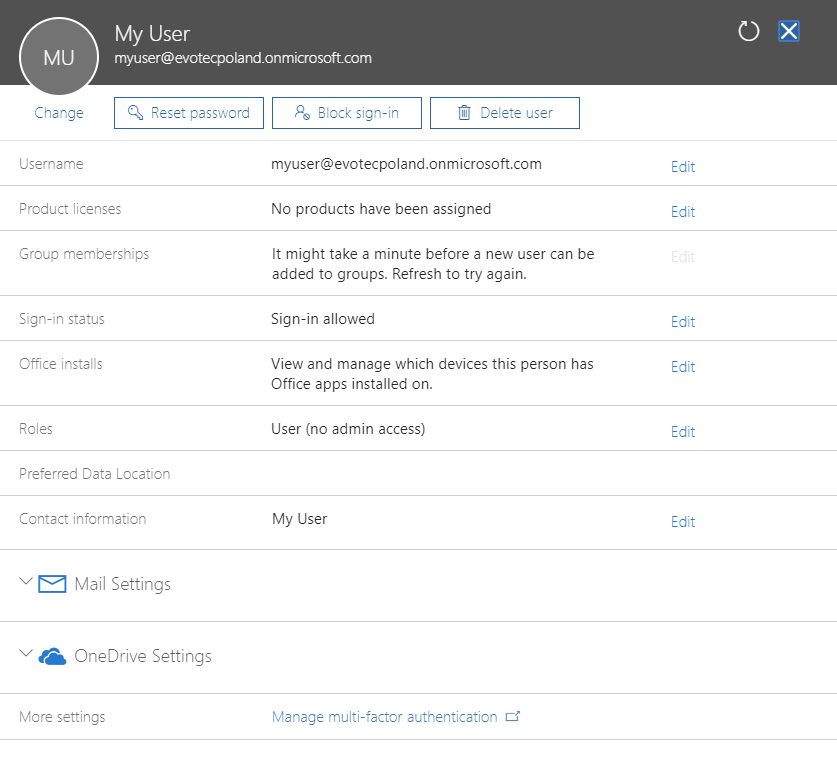Click the OneDrive cloud icon

click(52, 657)
